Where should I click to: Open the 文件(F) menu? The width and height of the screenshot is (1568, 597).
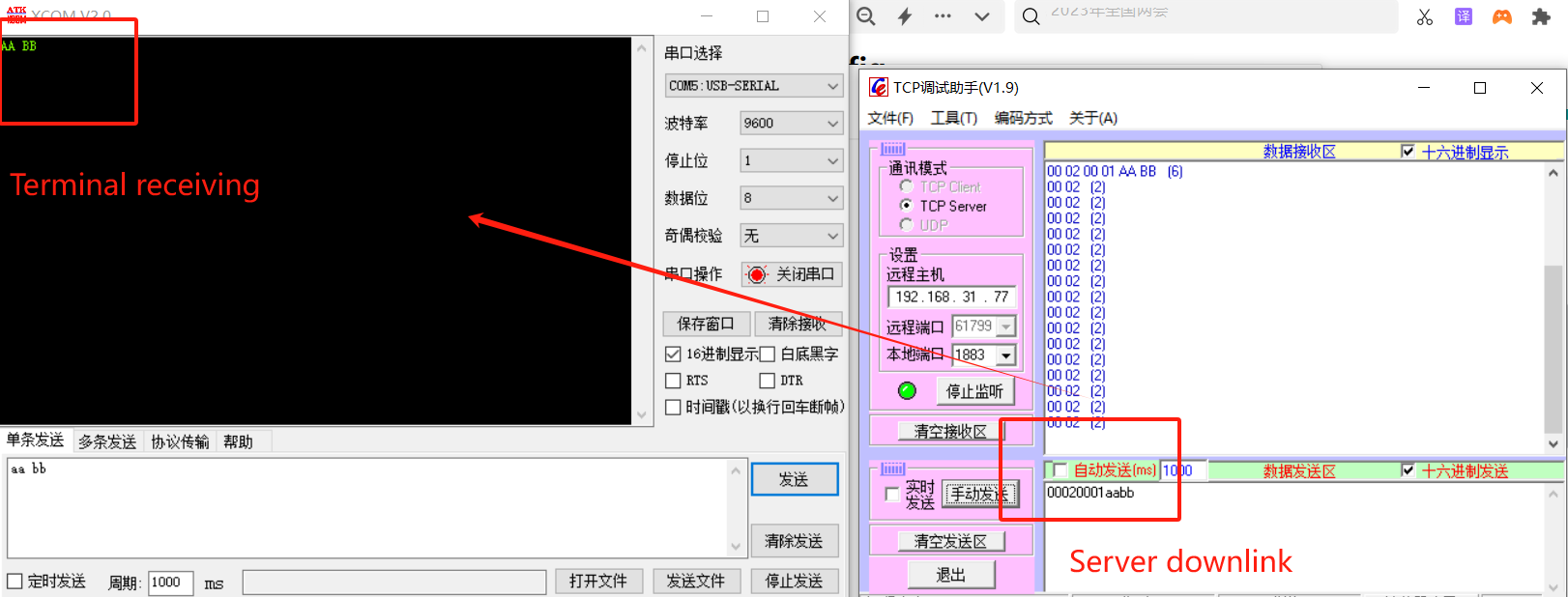[889, 118]
